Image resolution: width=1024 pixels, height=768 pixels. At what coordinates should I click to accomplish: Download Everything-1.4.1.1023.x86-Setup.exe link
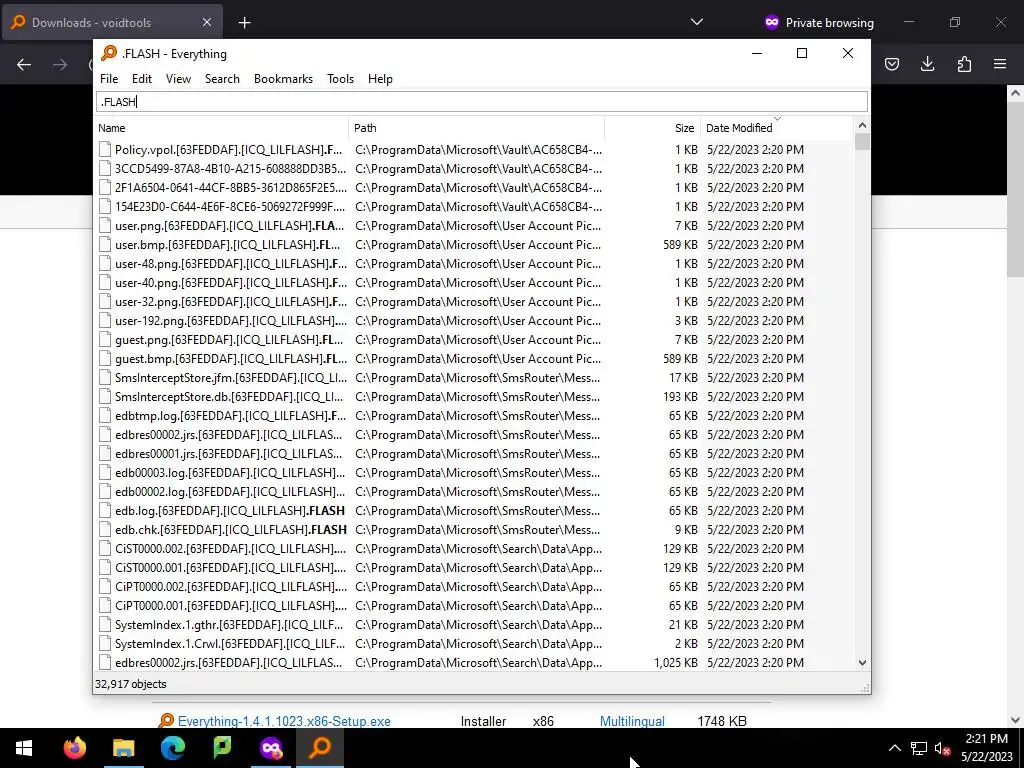coord(284,721)
